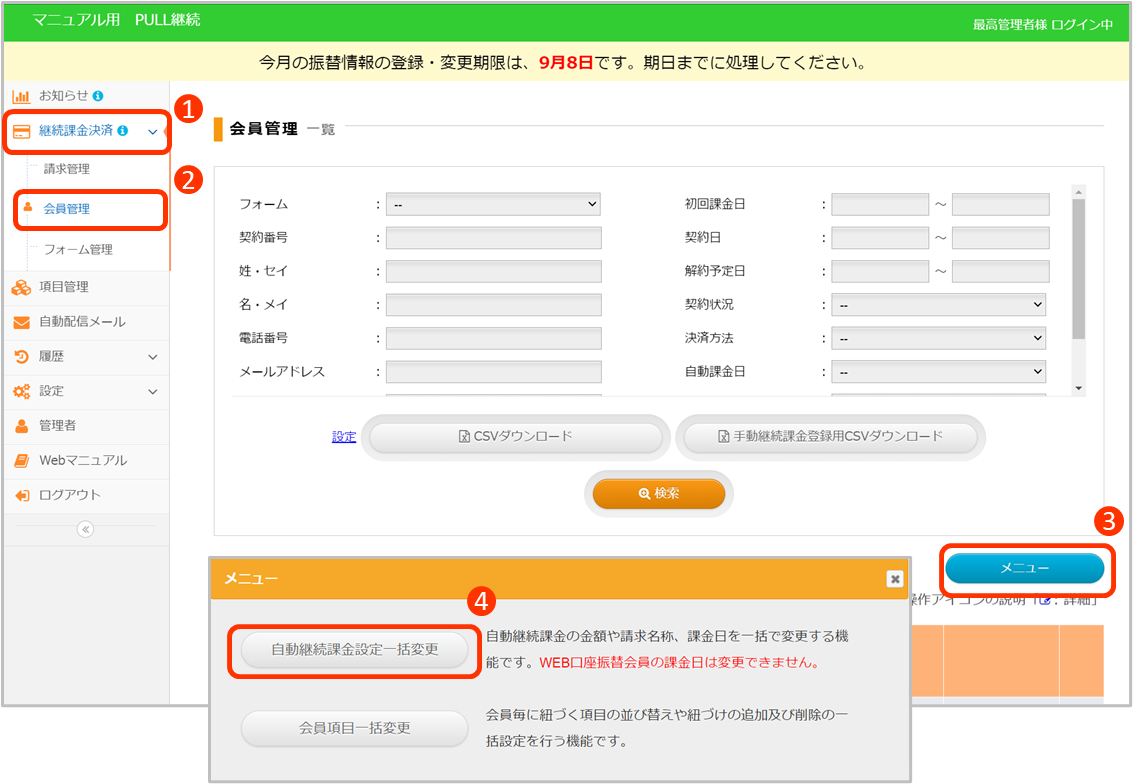Open the 契約状況 dropdown
1135x784 pixels.
tap(938, 304)
